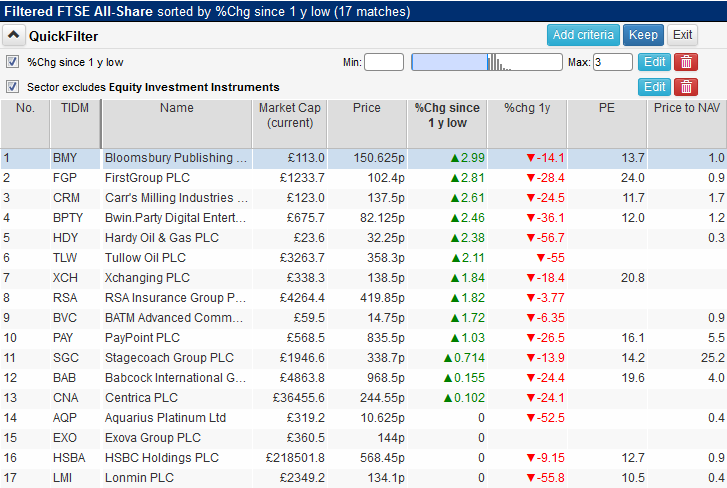Click the -56.7 one-year change value
Screen dimensions: 727x488
coord(546,238)
